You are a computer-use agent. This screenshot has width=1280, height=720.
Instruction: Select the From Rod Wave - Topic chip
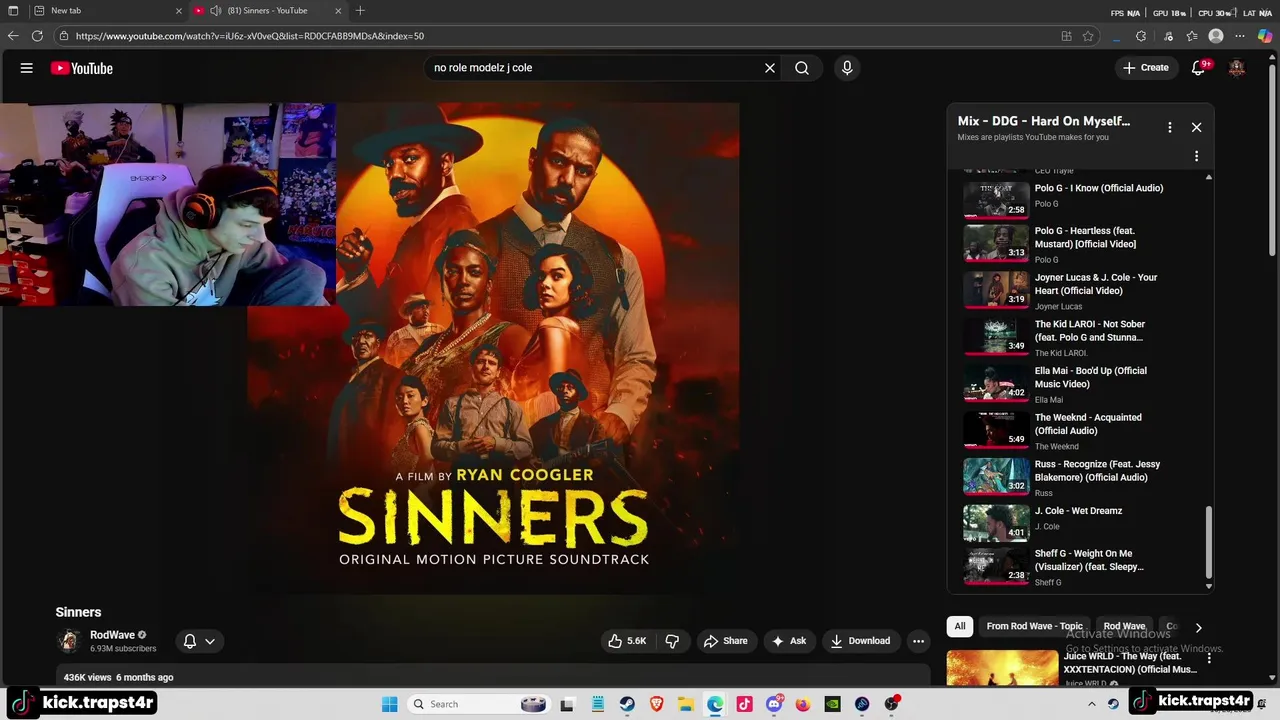tap(1034, 626)
